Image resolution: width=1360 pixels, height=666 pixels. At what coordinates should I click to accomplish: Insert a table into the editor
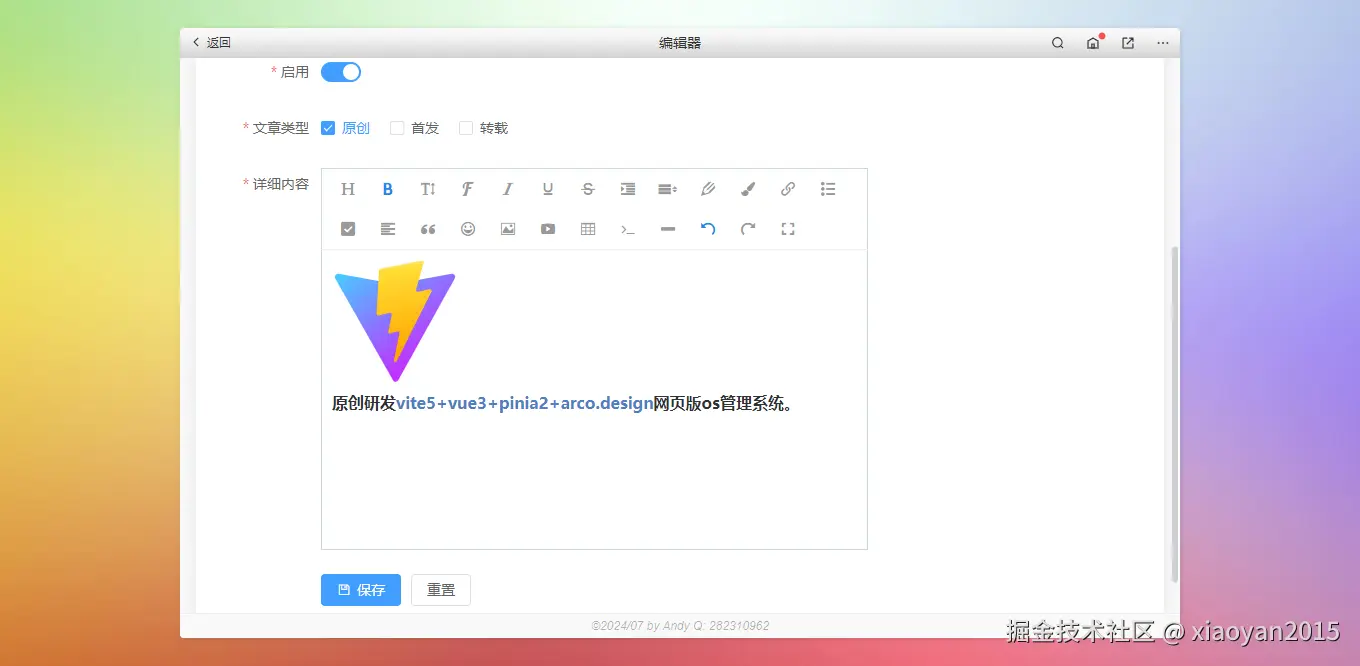[587, 229]
